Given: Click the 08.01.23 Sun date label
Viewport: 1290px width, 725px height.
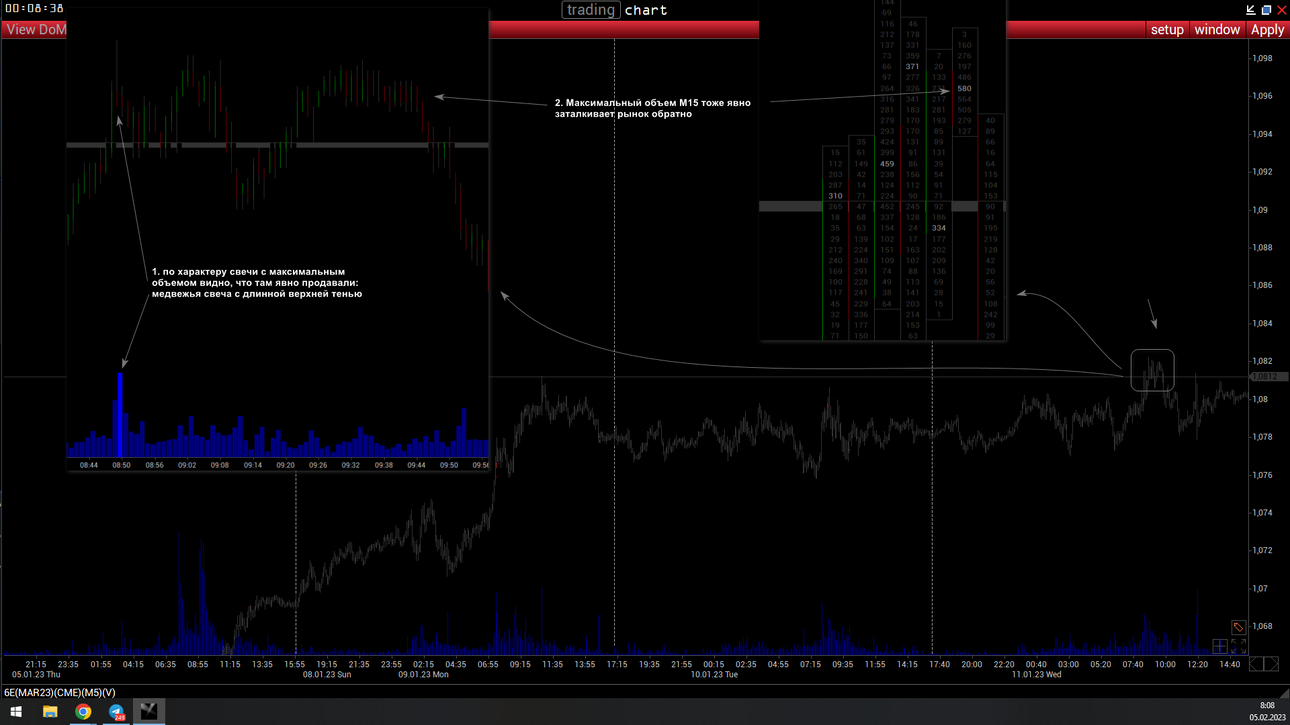Looking at the screenshot, I should pyautogui.click(x=327, y=675).
